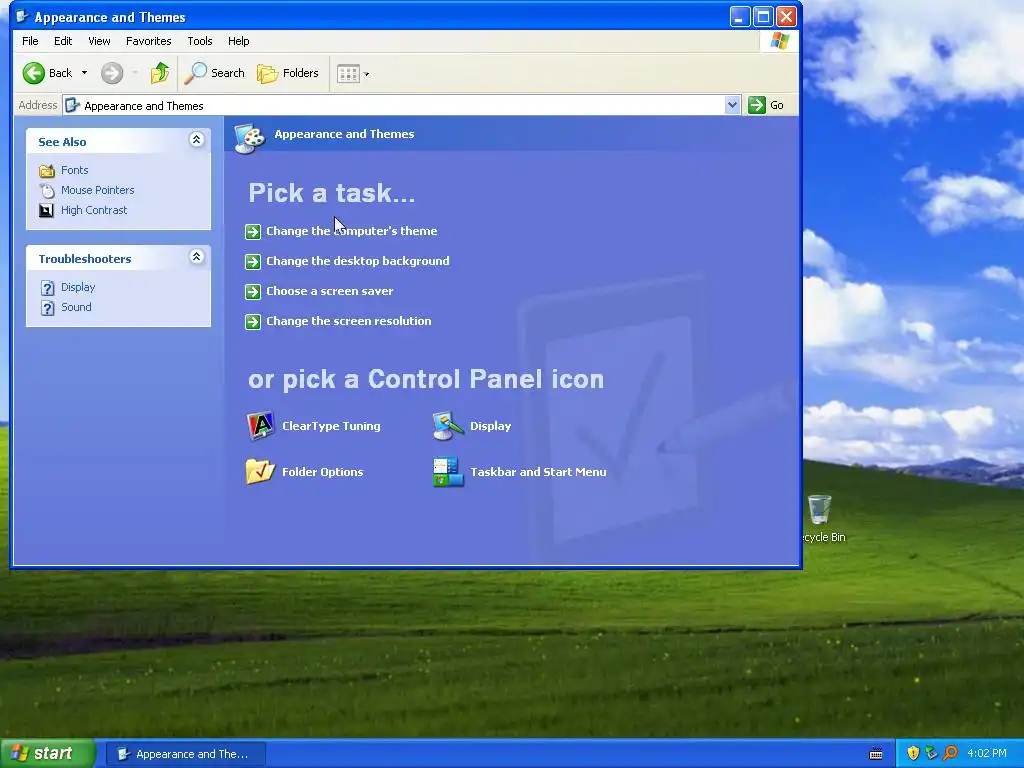This screenshot has width=1024, height=768.
Task: Click the on-screen keyboard taskbar icon
Action: tap(876, 754)
